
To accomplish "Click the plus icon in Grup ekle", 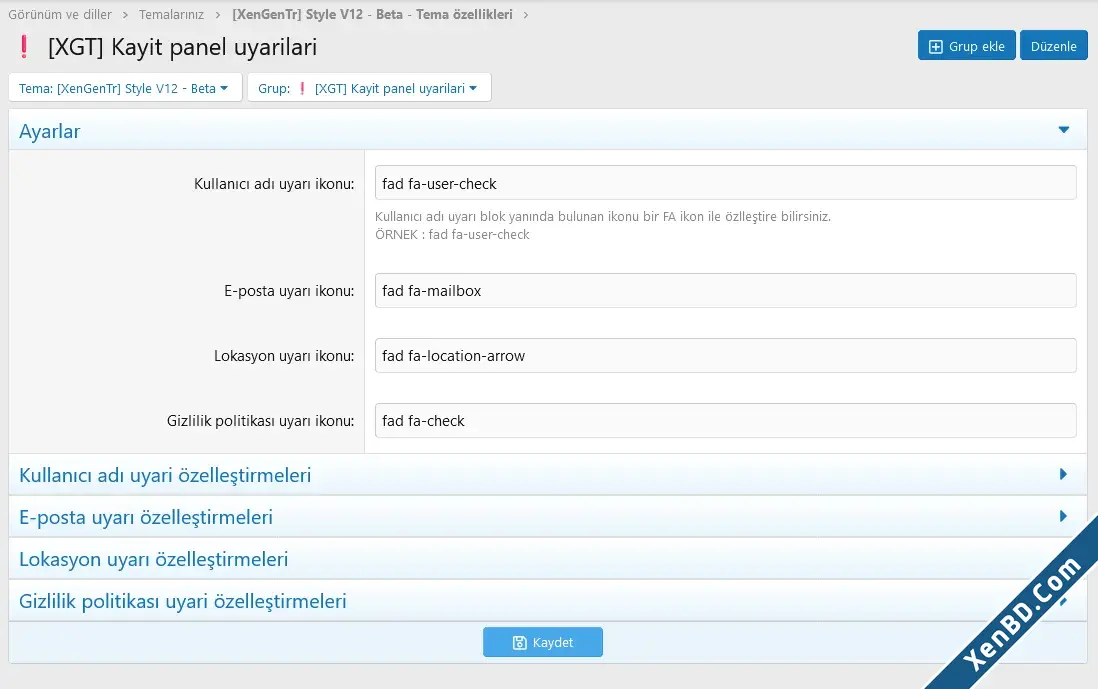I will click(x=936, y=46).
